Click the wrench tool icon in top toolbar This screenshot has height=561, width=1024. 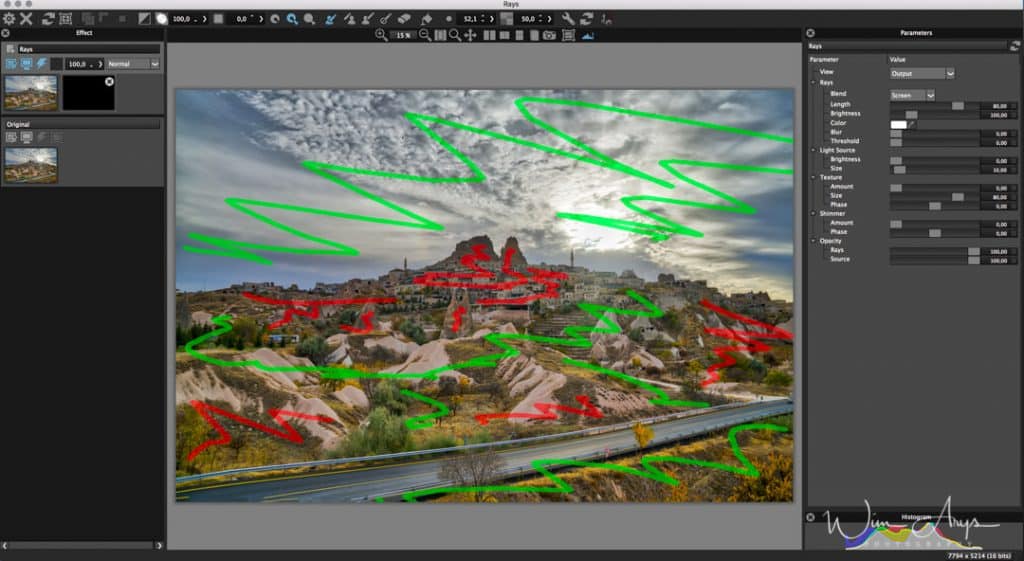click(568, 19)
